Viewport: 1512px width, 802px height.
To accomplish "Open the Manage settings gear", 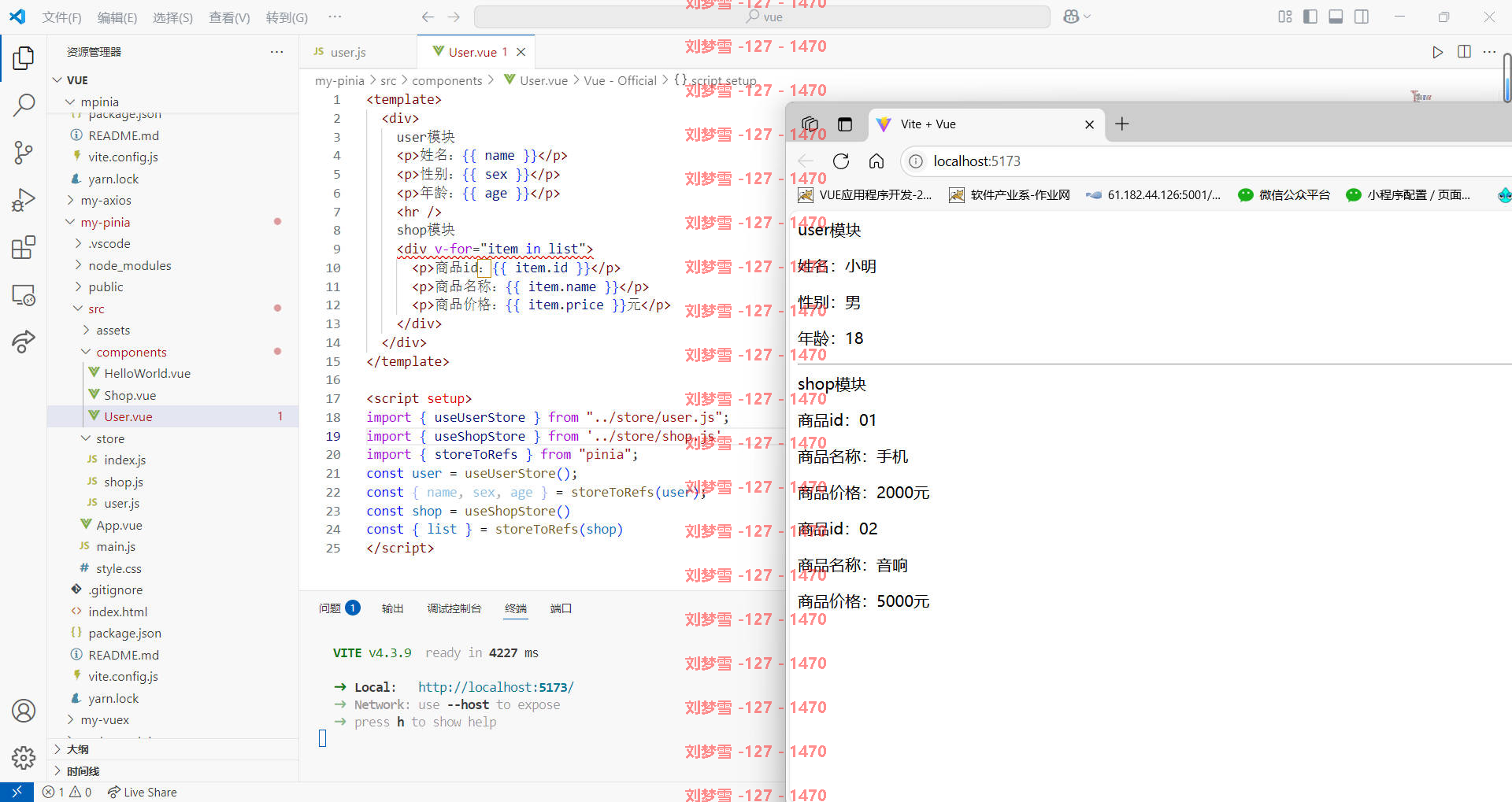I will click(24, 758).
